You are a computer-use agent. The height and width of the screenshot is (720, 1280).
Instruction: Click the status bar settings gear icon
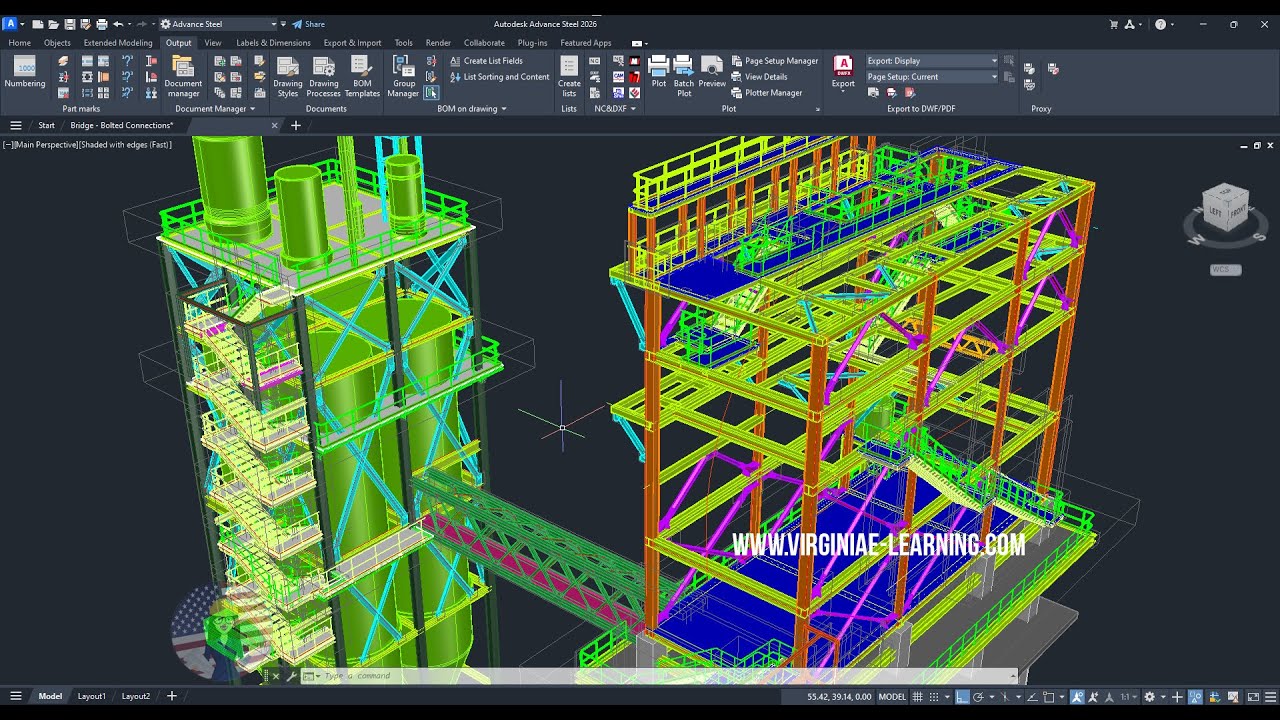[x=1149, y=697]
